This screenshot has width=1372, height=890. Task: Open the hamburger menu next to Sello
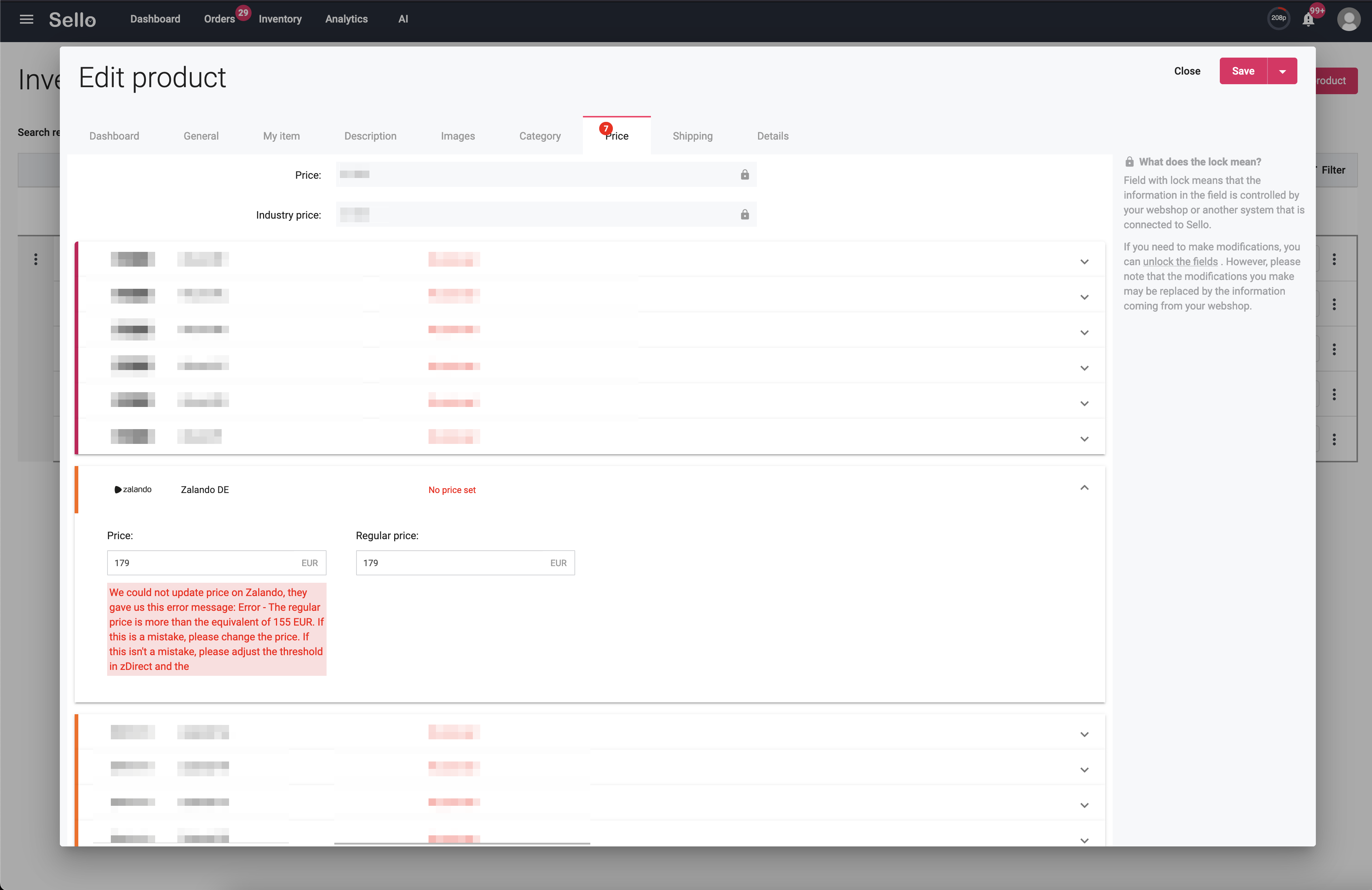pyautogui.click(x=27, y=19)
